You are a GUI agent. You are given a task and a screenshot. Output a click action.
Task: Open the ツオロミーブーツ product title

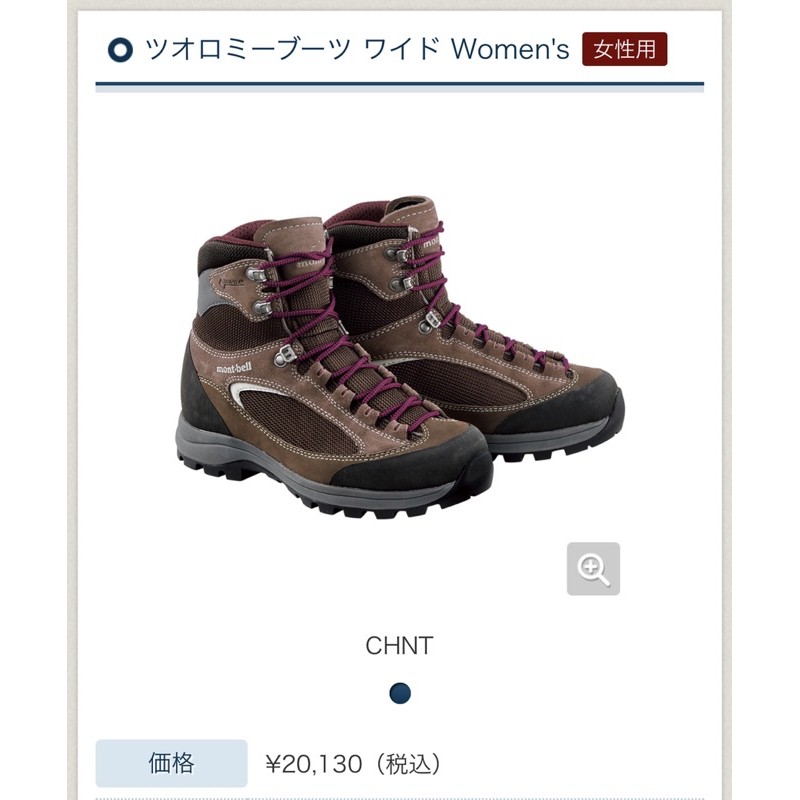tap(248, 49)
